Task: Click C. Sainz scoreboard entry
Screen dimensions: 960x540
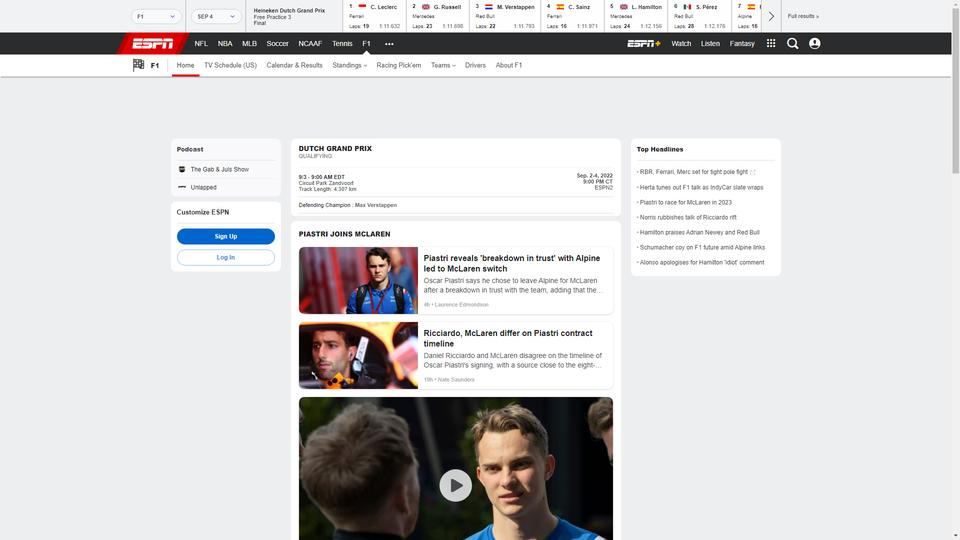Action: point(572,17)
